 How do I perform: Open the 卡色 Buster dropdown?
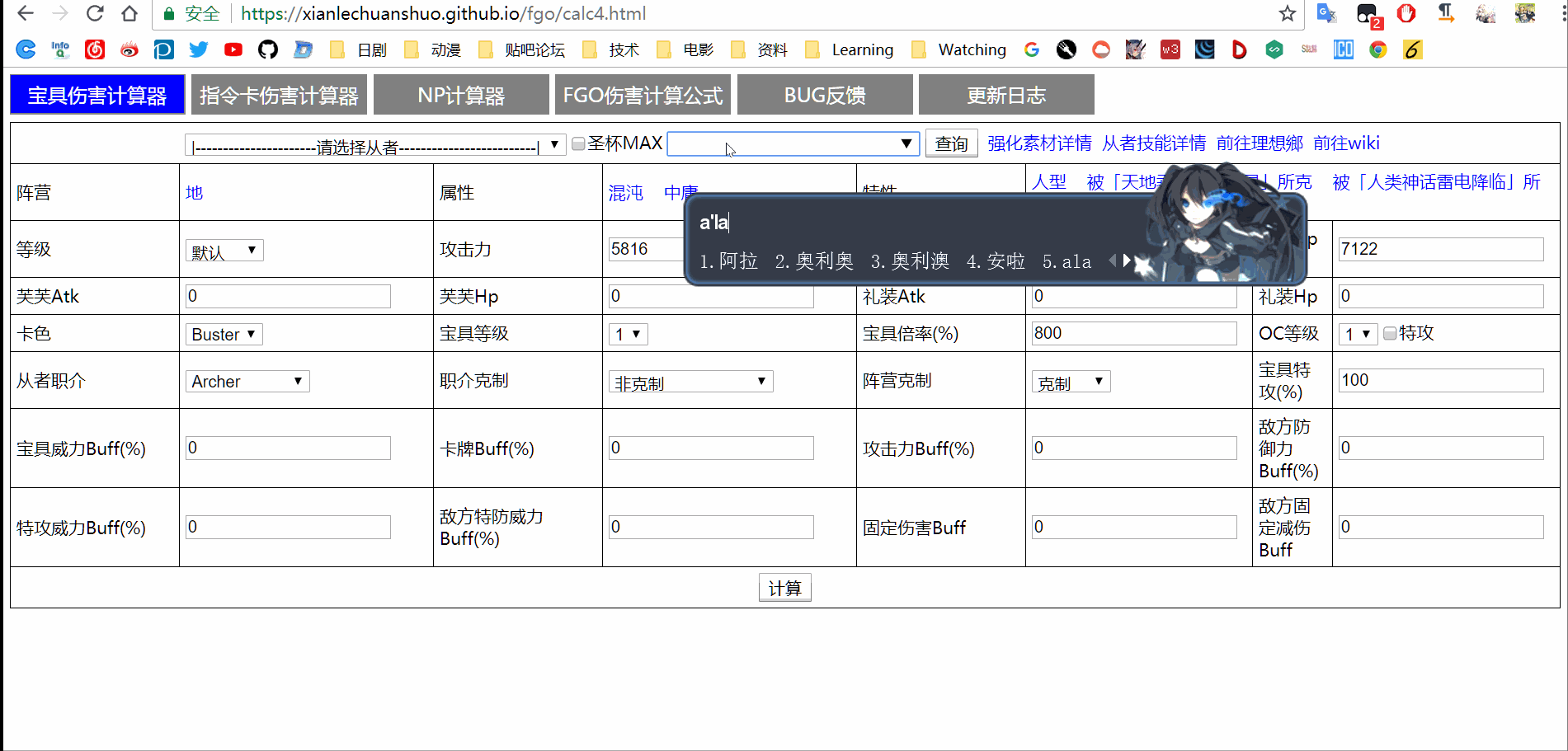coord(223,334)
